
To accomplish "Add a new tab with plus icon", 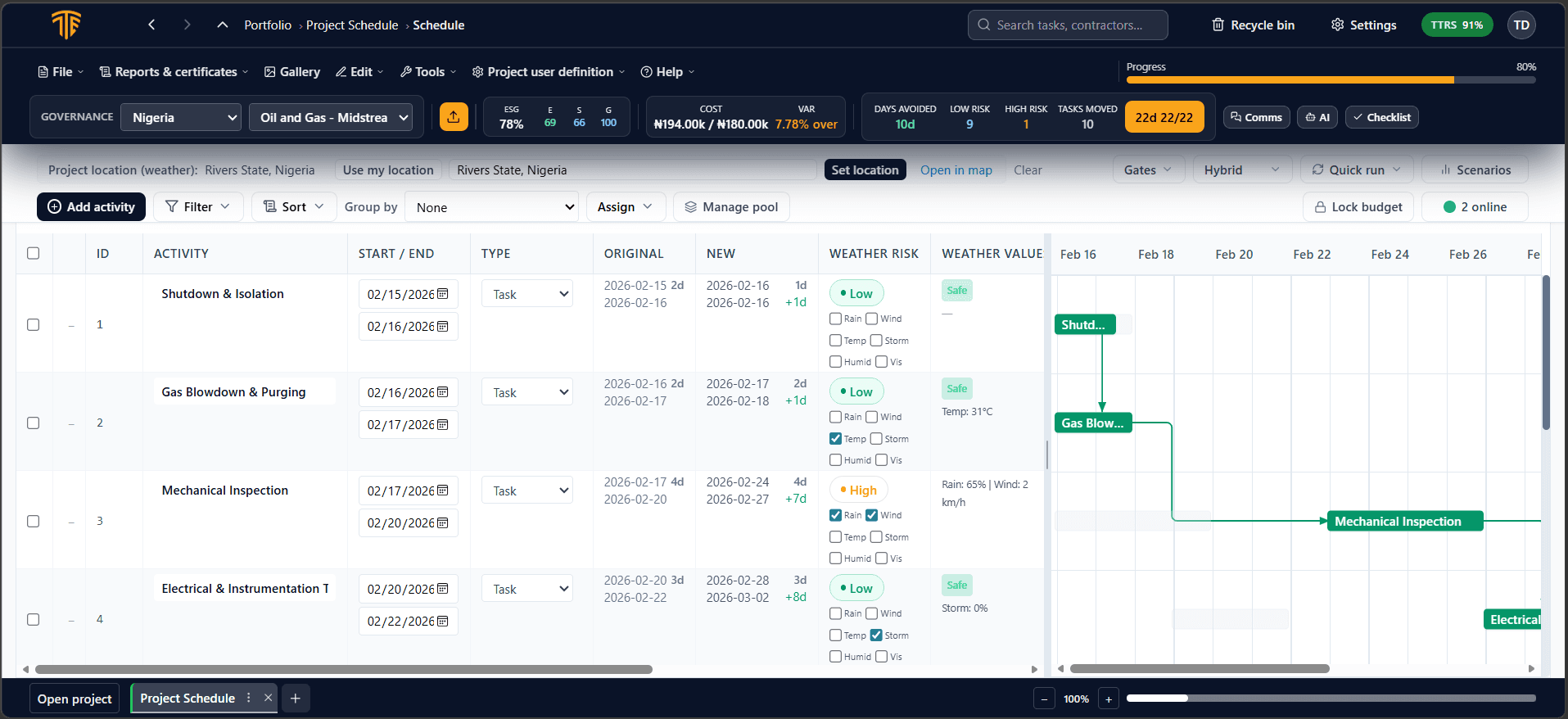I will click(296, 699).
